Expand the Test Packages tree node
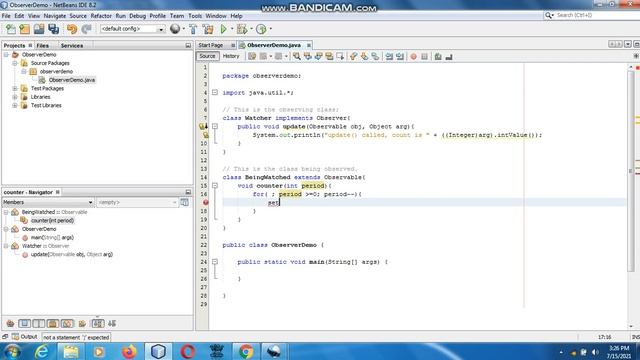This screenshot has height=360, width=640. (x=15, y=88)
